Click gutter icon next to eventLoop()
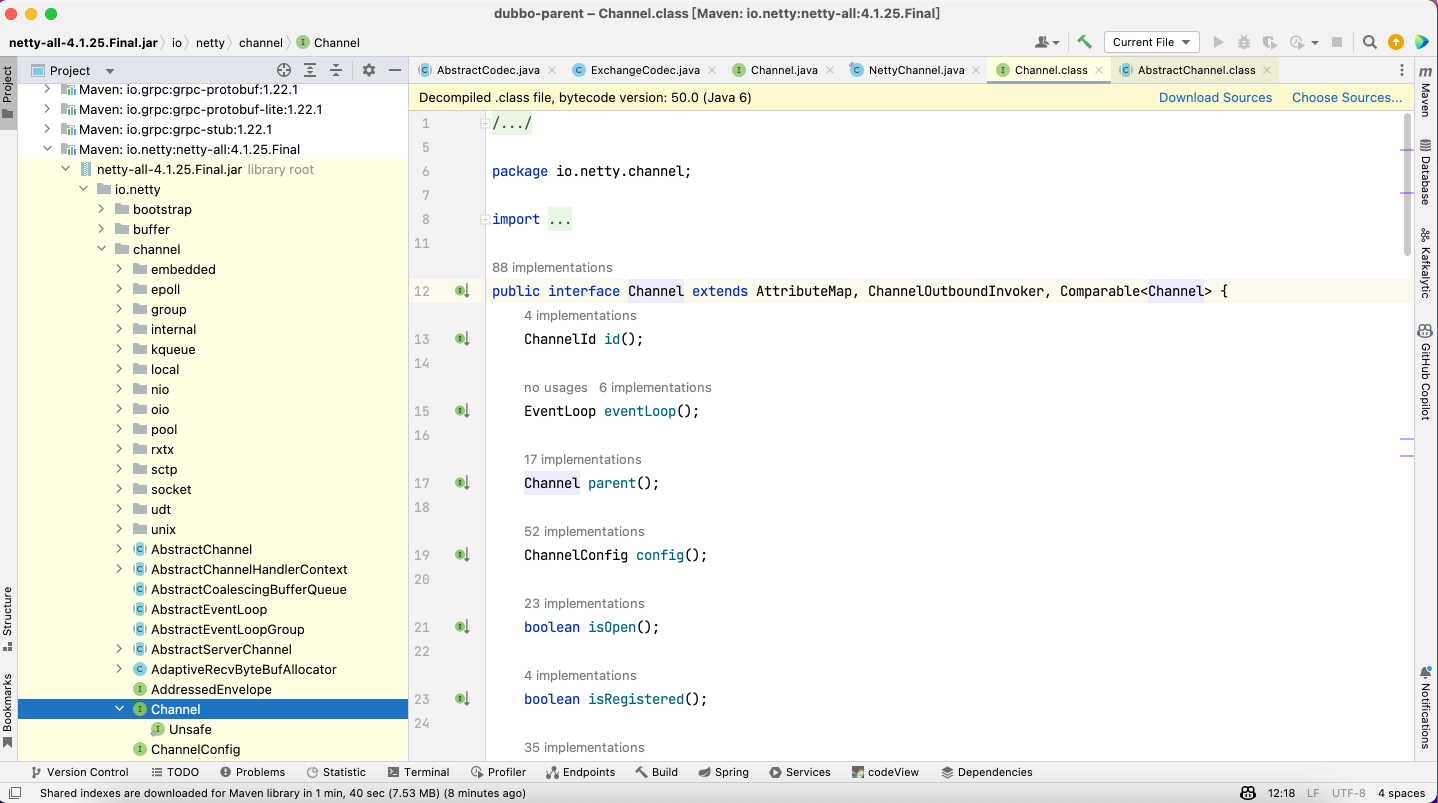This screenshot has height=803, width=1438. coord(462,411)
